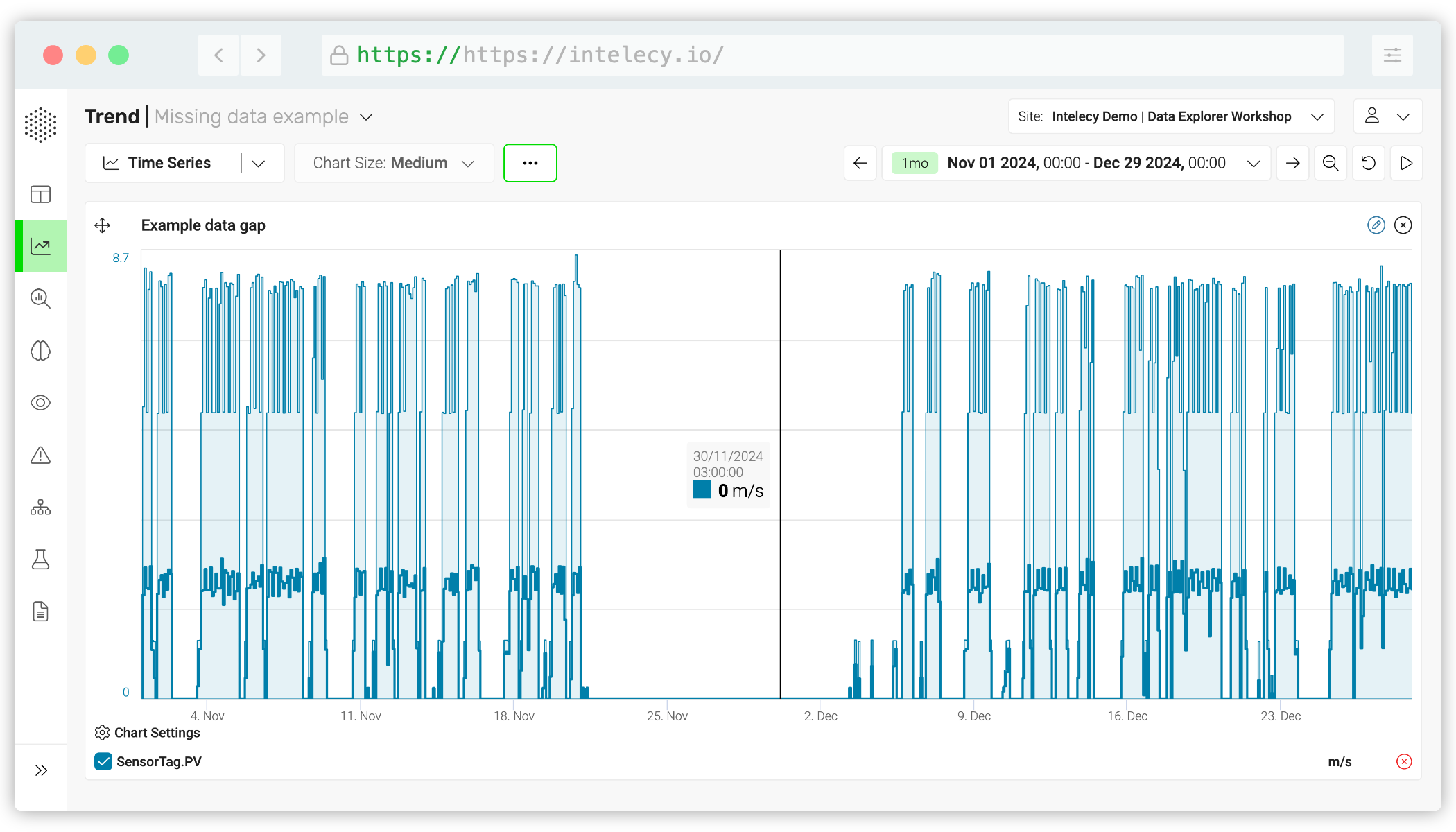Open the brain AI sidebar icon
Viewport: 1456px width, 832px height.
coord(40,351)
